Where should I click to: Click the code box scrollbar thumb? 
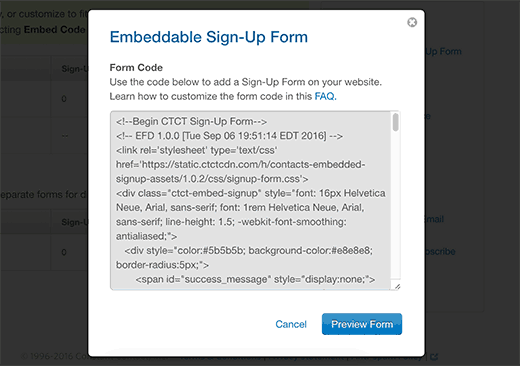395,122
